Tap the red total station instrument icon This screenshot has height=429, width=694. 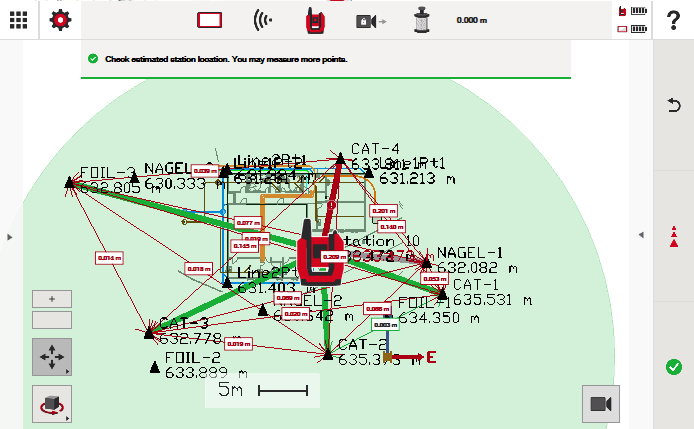coord(313,20)
